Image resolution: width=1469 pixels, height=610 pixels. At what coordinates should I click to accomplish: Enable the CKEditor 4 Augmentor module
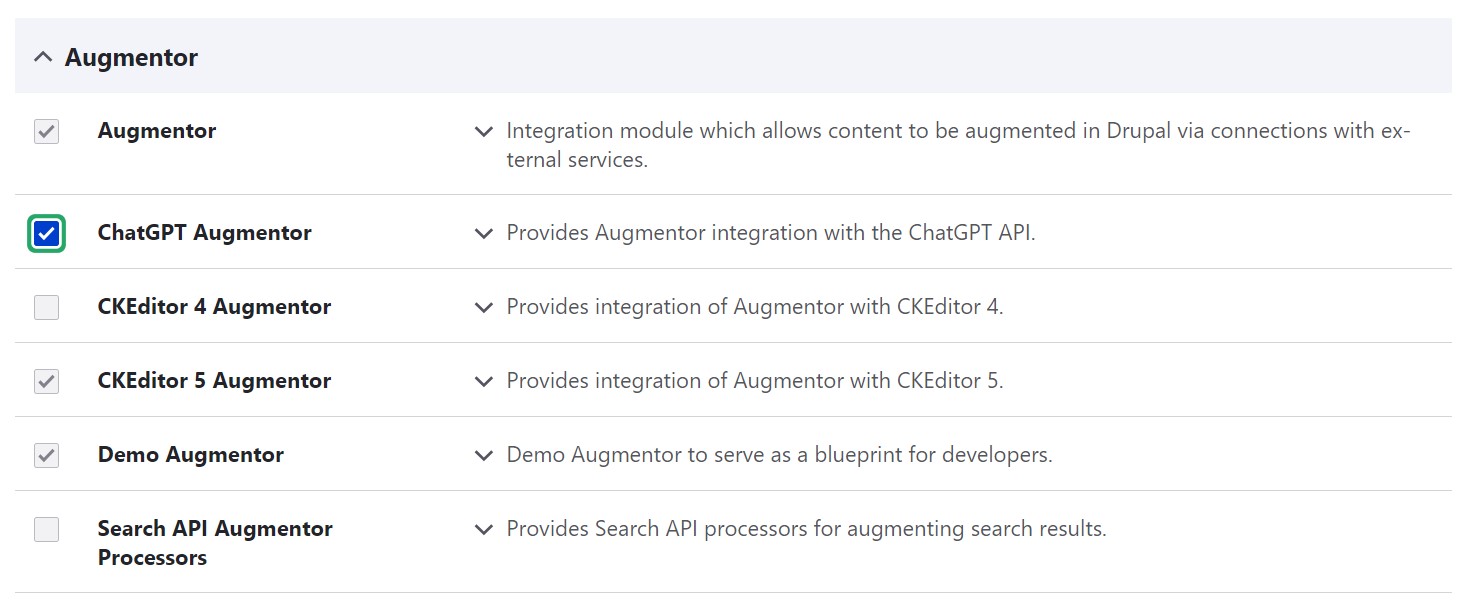pyautogui.click(x=47, y=307)
